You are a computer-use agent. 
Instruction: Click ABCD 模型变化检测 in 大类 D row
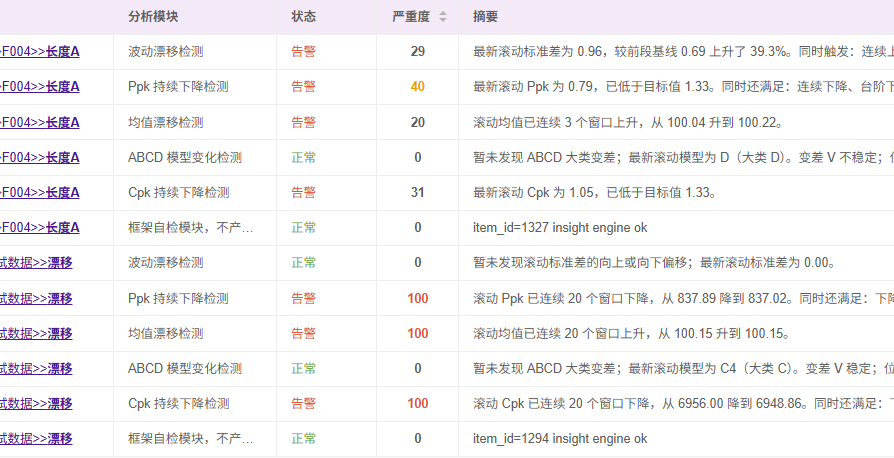tap(185, 157)
